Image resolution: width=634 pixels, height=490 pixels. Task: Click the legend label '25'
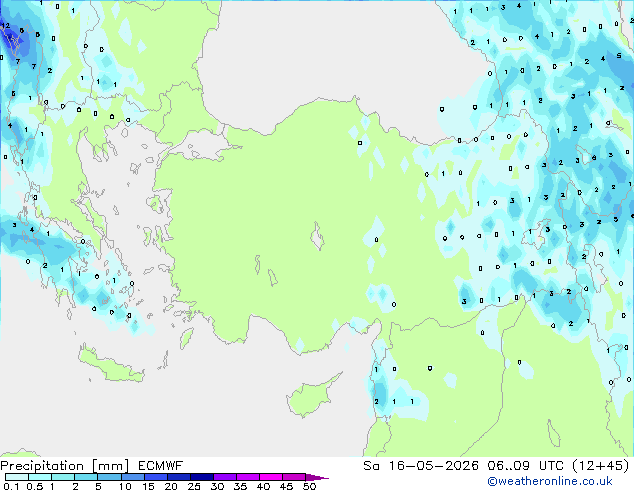point(194,486)
